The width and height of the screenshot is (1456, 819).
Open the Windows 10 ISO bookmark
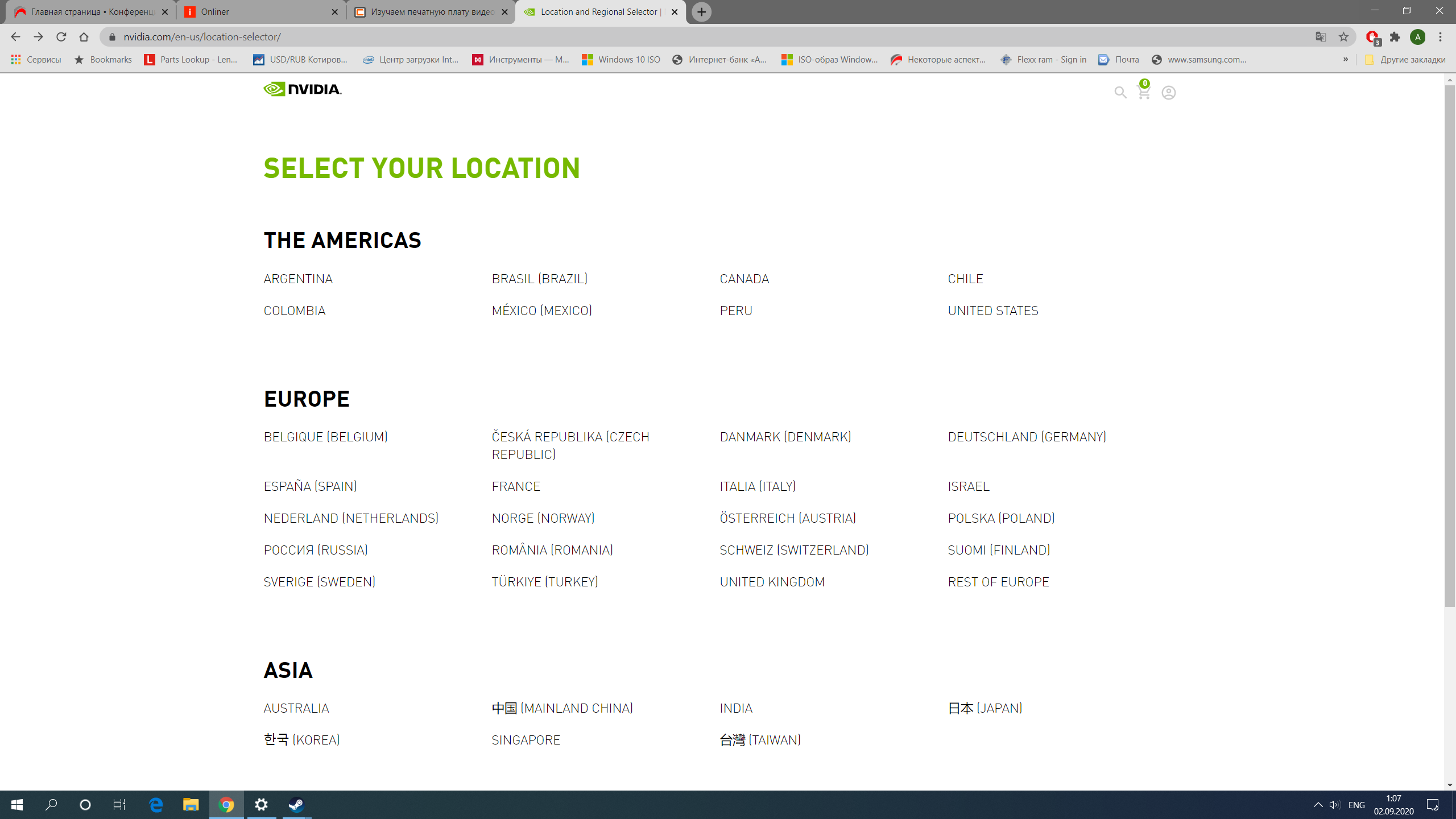point(621,59)
